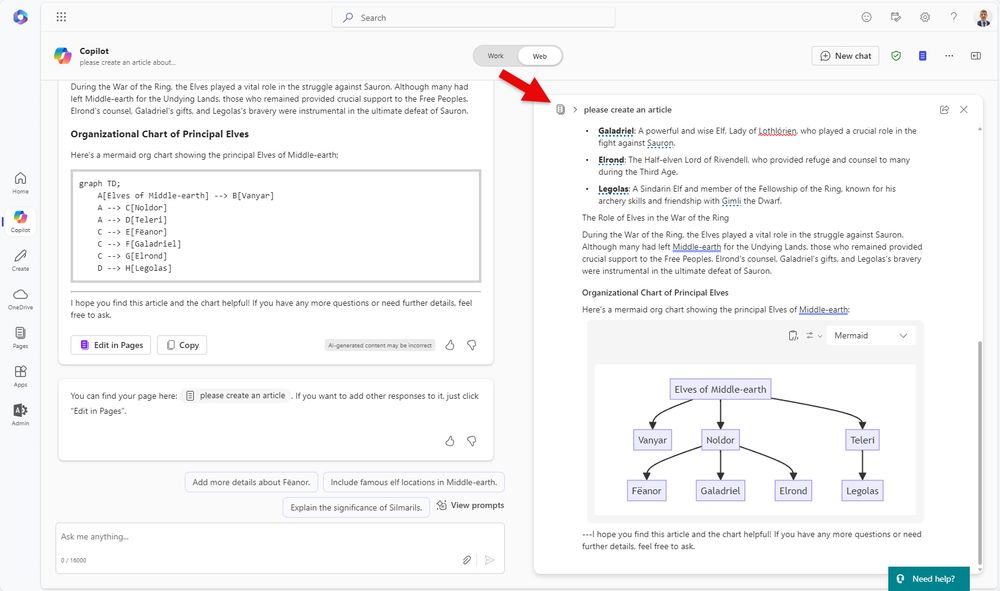Focus the Search box
1000x591 pixels.
tap(473, 18)
